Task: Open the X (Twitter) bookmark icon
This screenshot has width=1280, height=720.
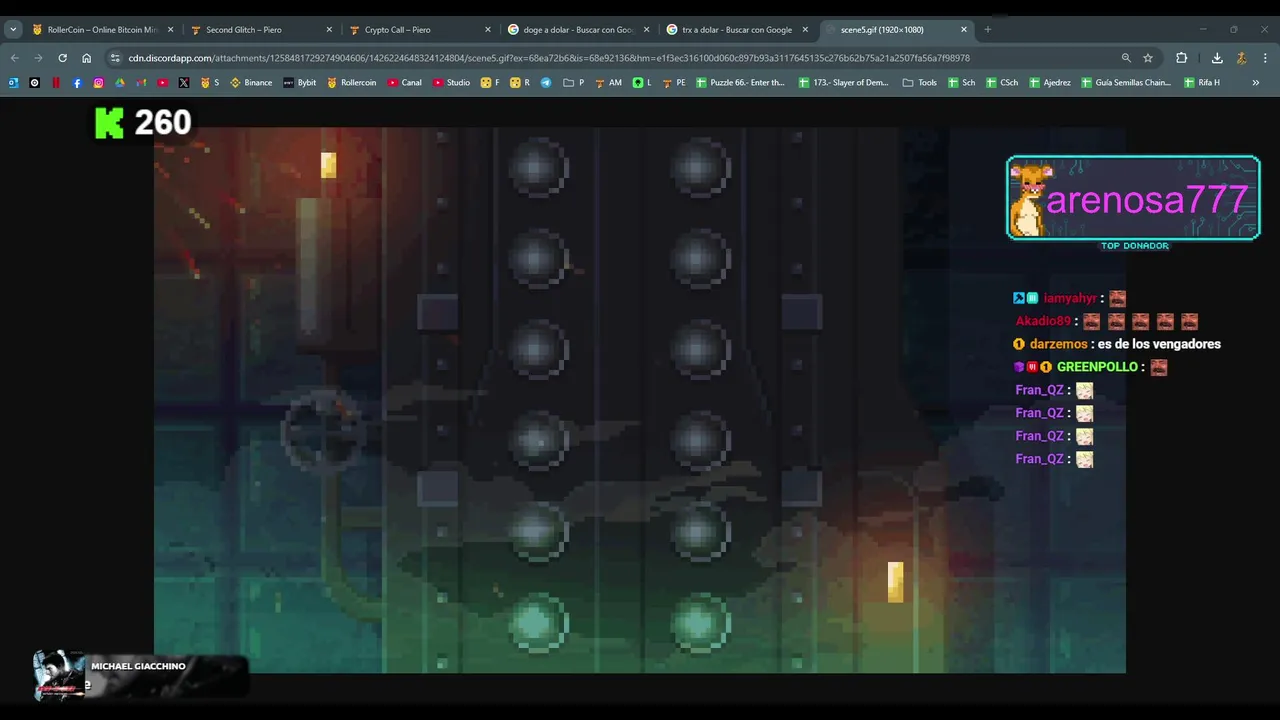Action: pos(184,82)
